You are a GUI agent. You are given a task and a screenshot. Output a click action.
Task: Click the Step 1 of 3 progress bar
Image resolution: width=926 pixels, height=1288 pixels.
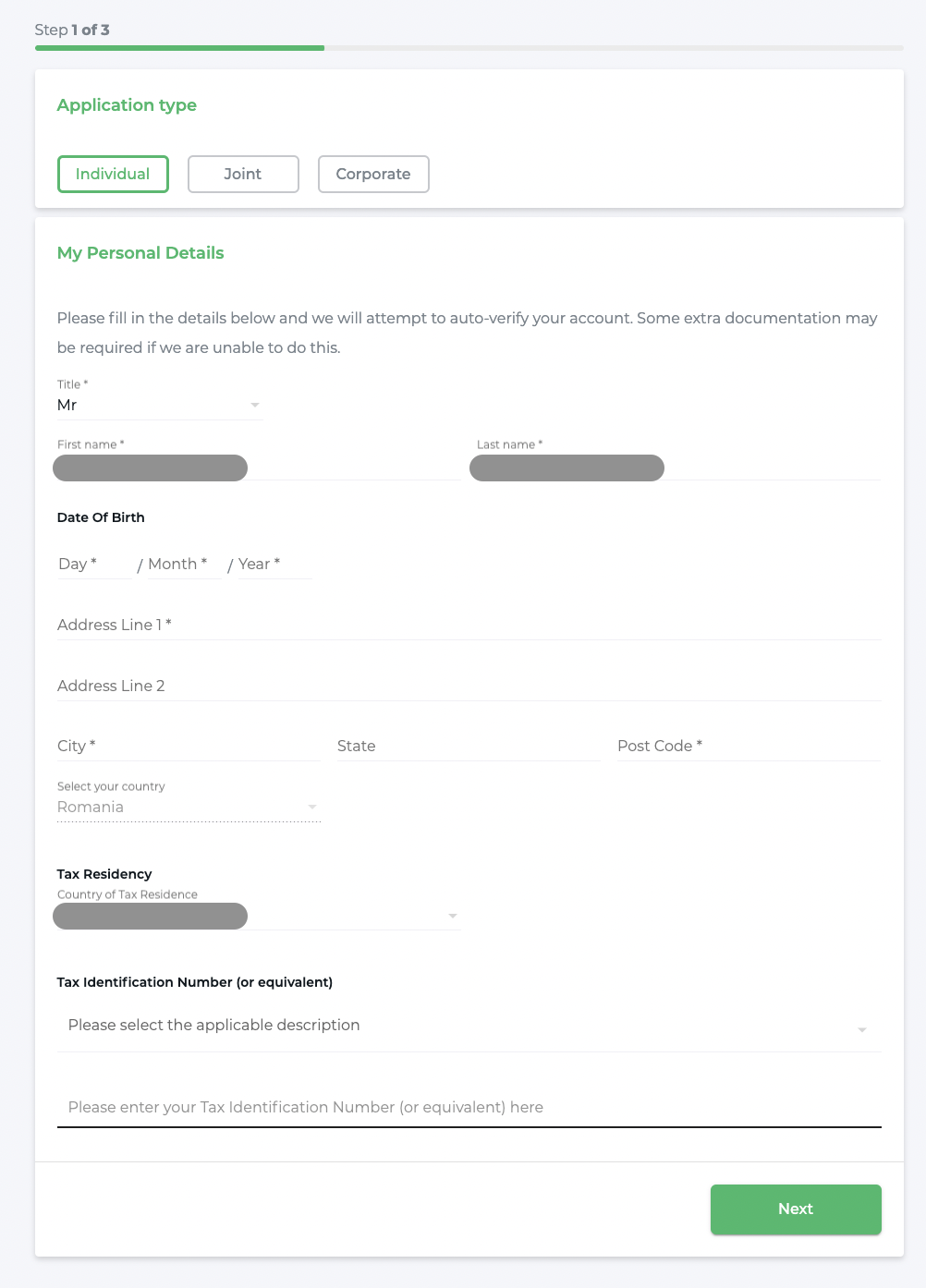469,48
